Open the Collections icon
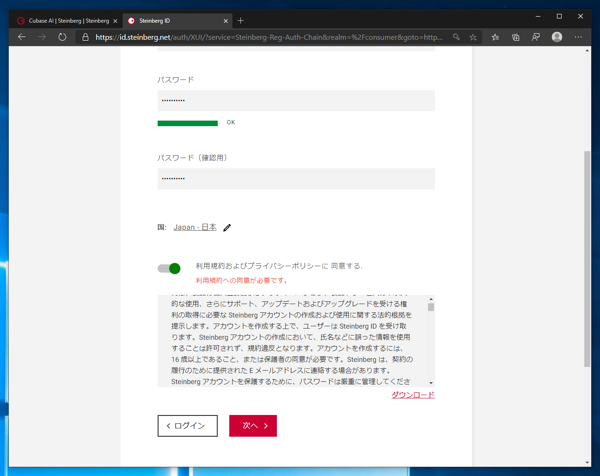The height and width of the screenshot is (476, 600). pyautogui.click(x=515, y=37)
